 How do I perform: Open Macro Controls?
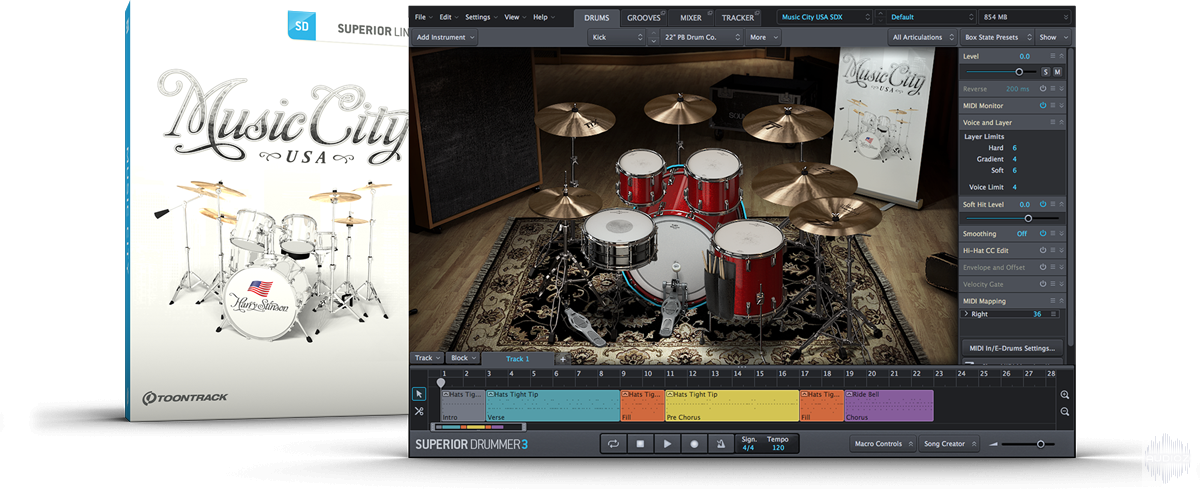tap(883, 444)
